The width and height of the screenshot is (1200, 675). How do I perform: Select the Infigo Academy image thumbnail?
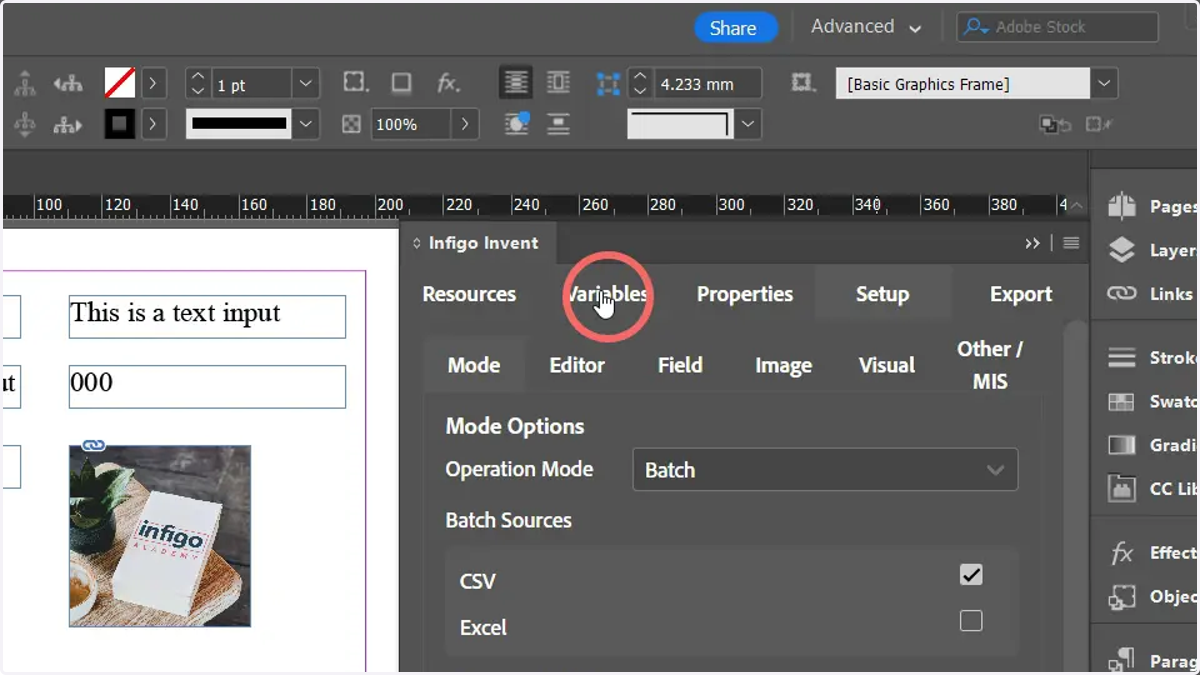pos(160,536)
